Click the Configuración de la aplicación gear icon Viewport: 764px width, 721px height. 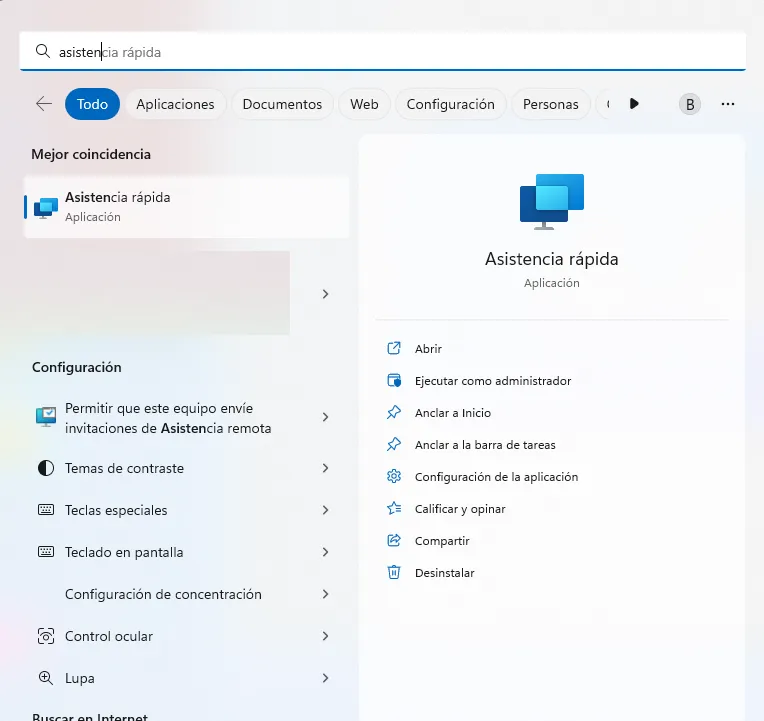pyautogui.click(x=394, y=477)
